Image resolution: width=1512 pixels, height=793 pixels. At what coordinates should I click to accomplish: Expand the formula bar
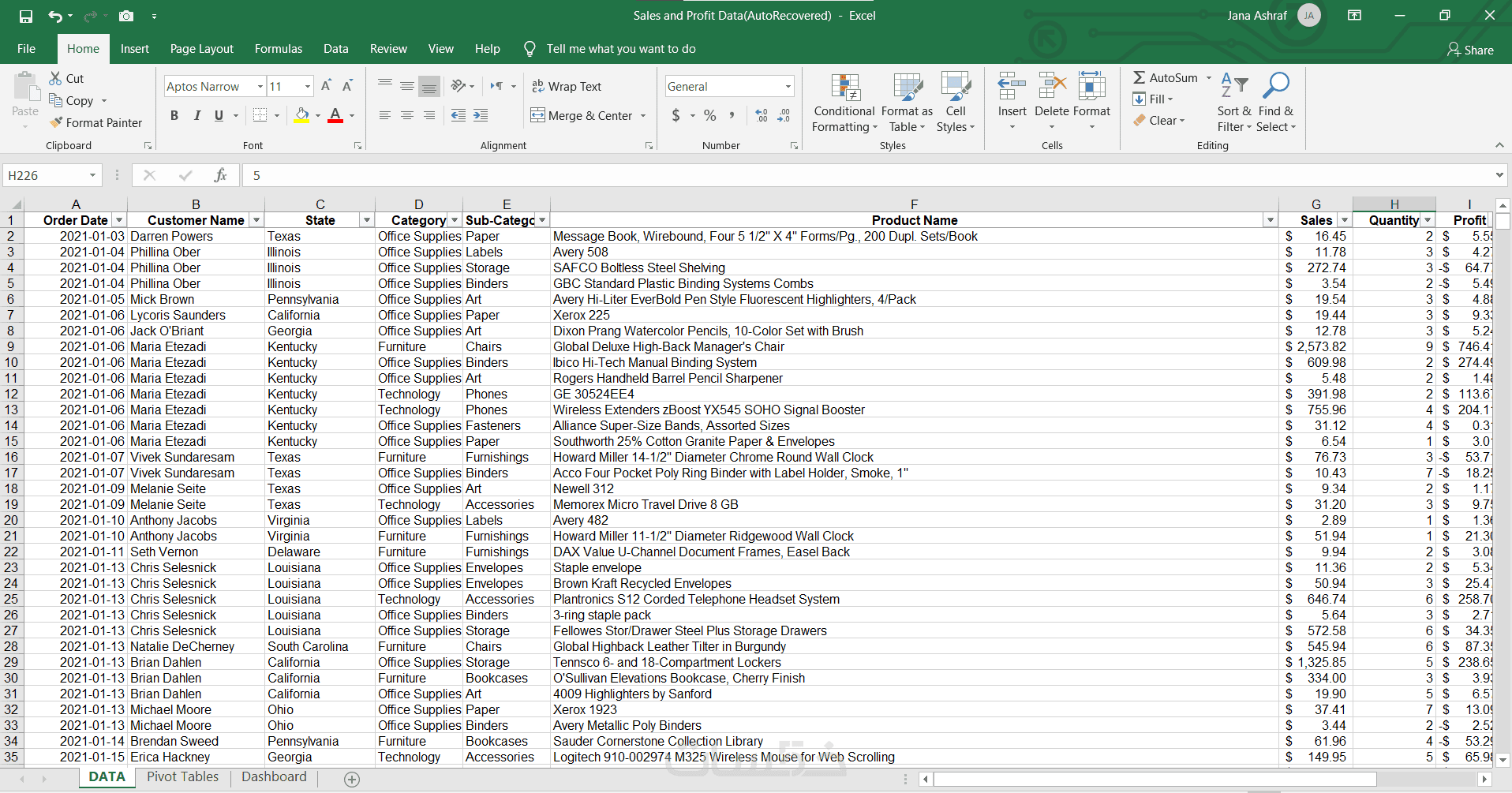pyautogui.click(x=1499, y=175)
